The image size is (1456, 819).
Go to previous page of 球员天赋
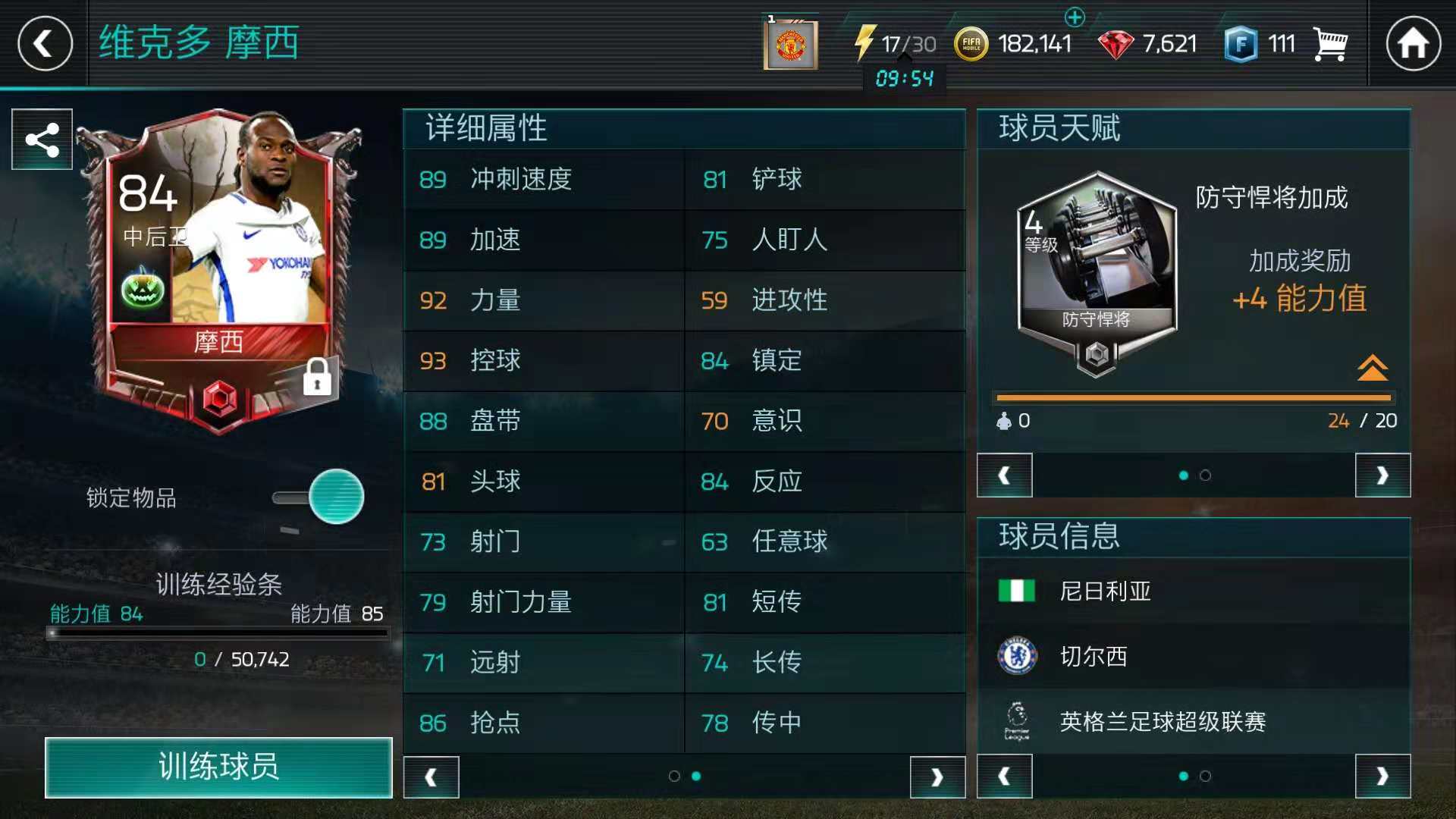point(1004,475)
